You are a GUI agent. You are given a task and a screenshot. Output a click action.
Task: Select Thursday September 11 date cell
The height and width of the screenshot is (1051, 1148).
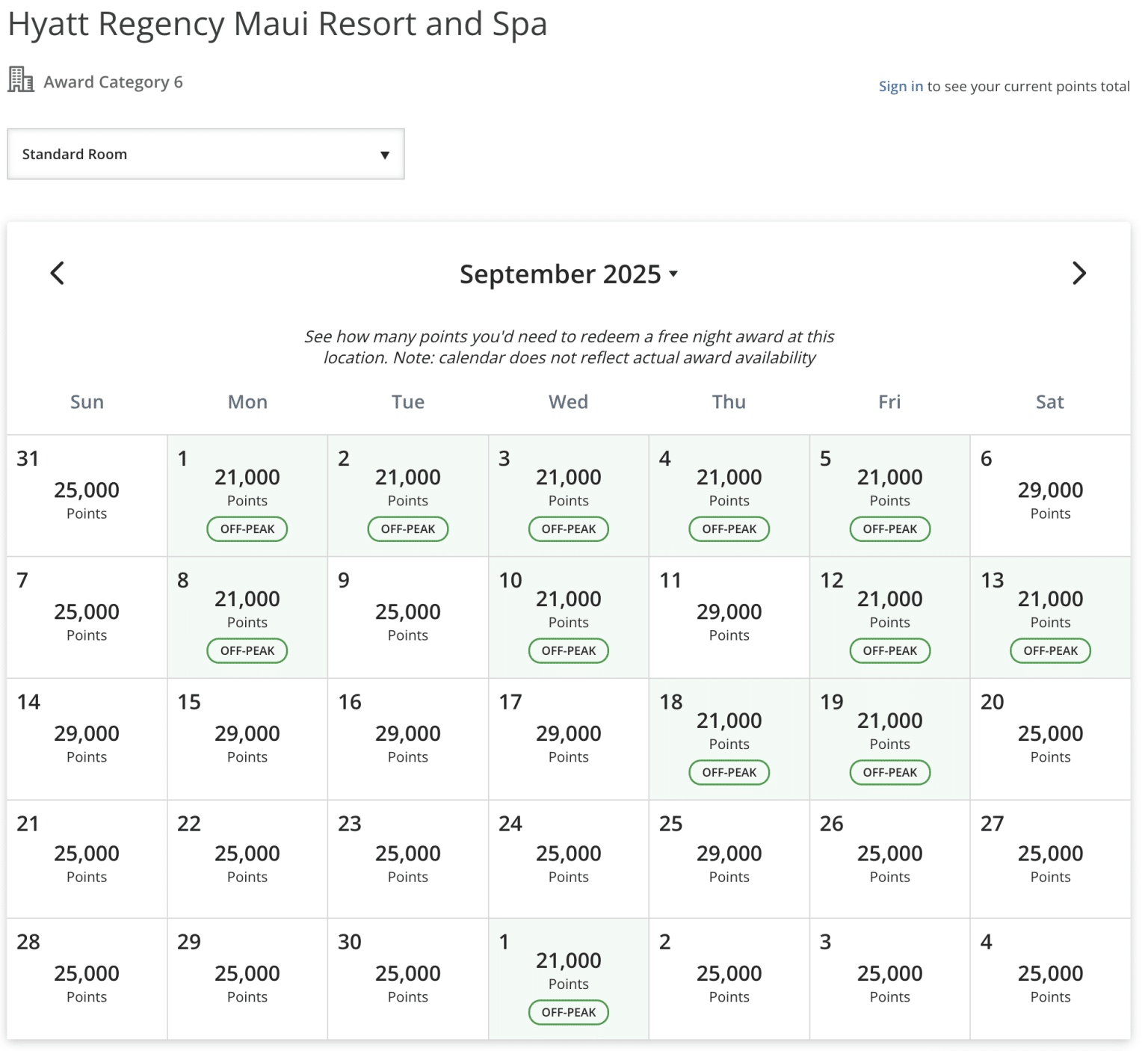[x=729, y=617]
